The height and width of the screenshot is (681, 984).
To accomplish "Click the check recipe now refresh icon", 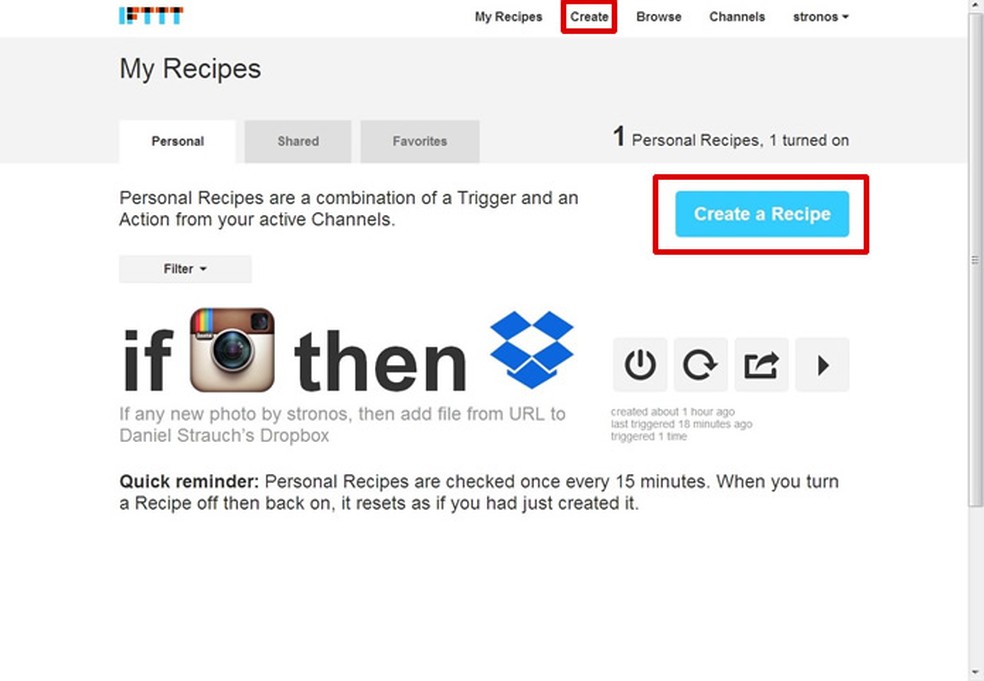I will [x=700, y=365].
